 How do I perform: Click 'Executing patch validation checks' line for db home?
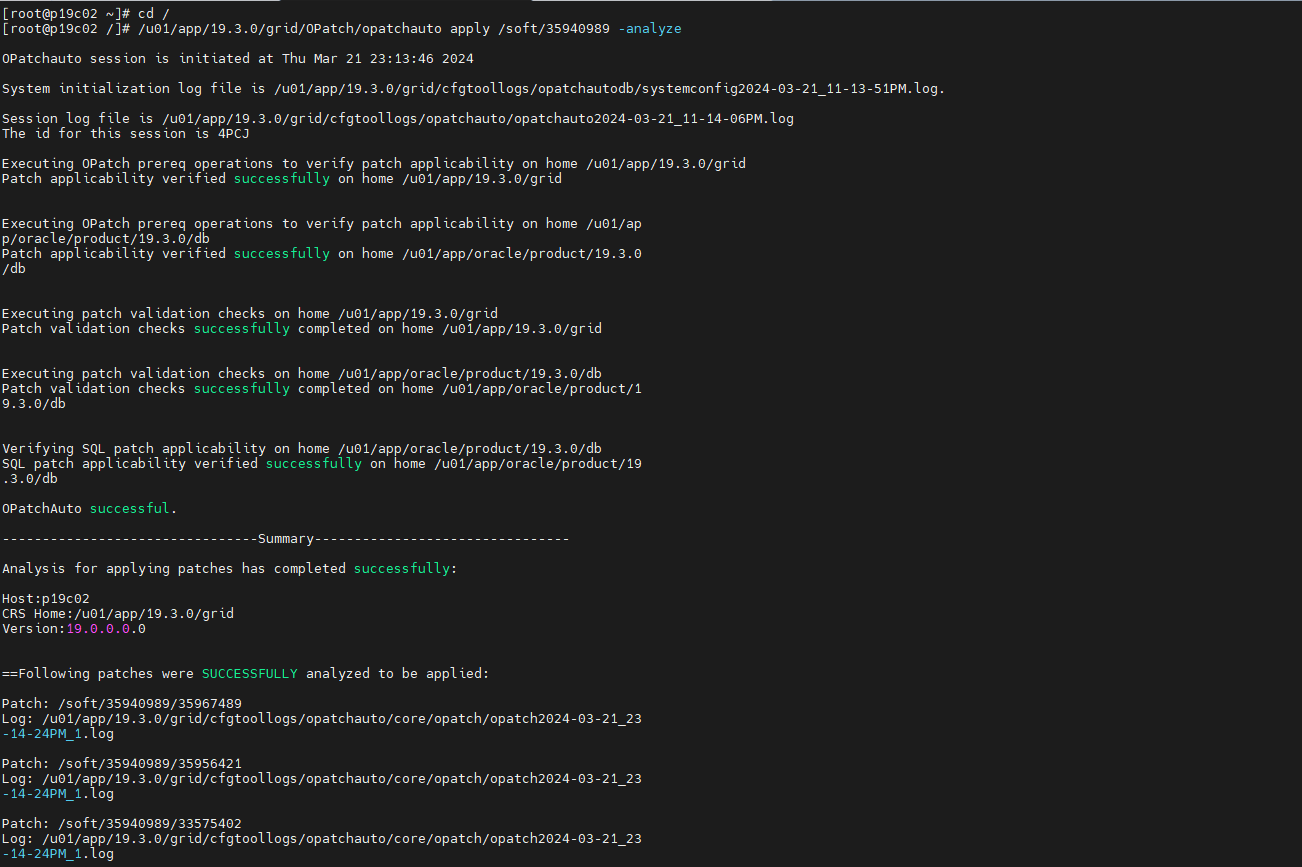point(302,374)
